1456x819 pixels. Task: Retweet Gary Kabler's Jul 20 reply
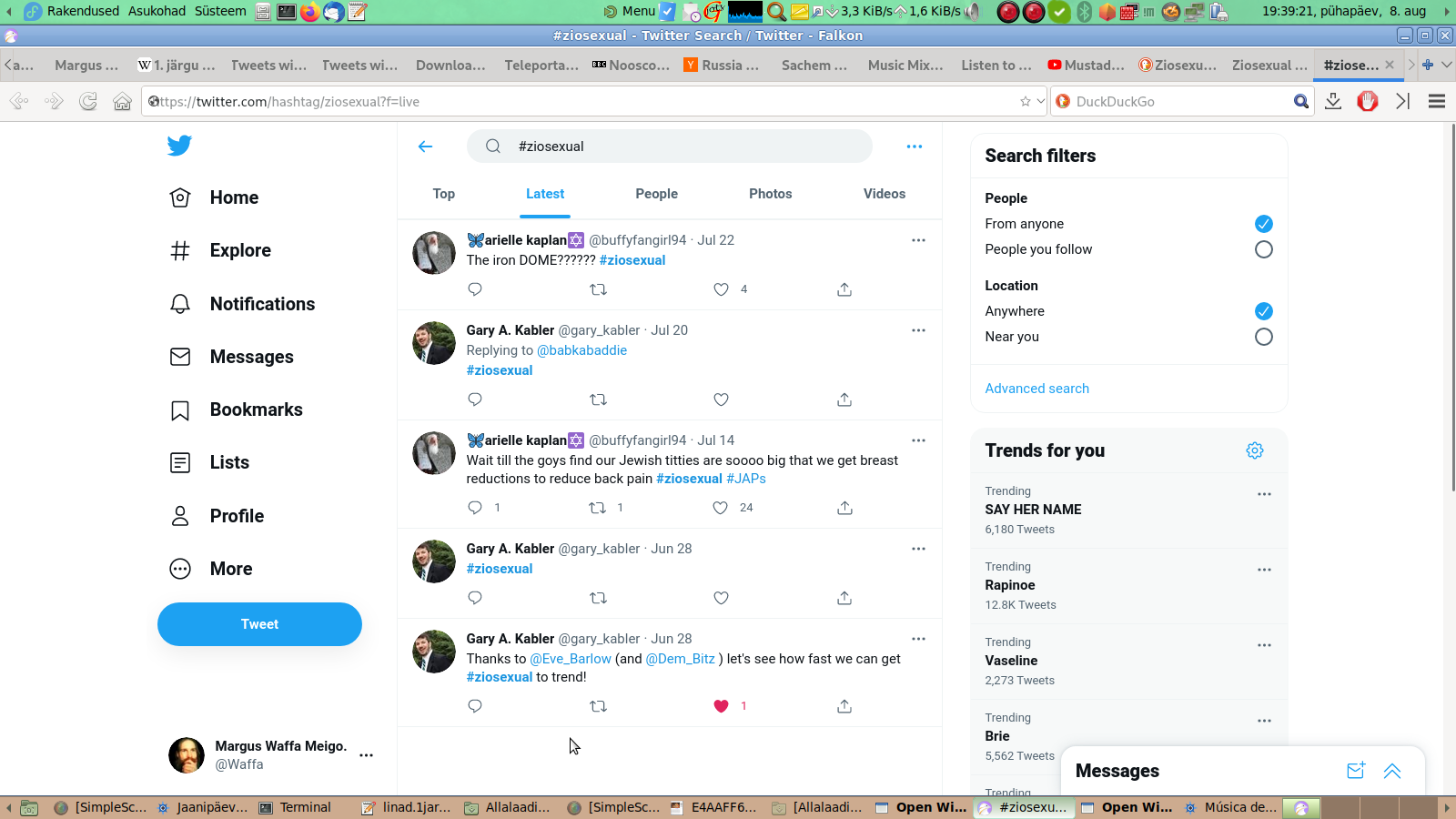tap(598, 399)
